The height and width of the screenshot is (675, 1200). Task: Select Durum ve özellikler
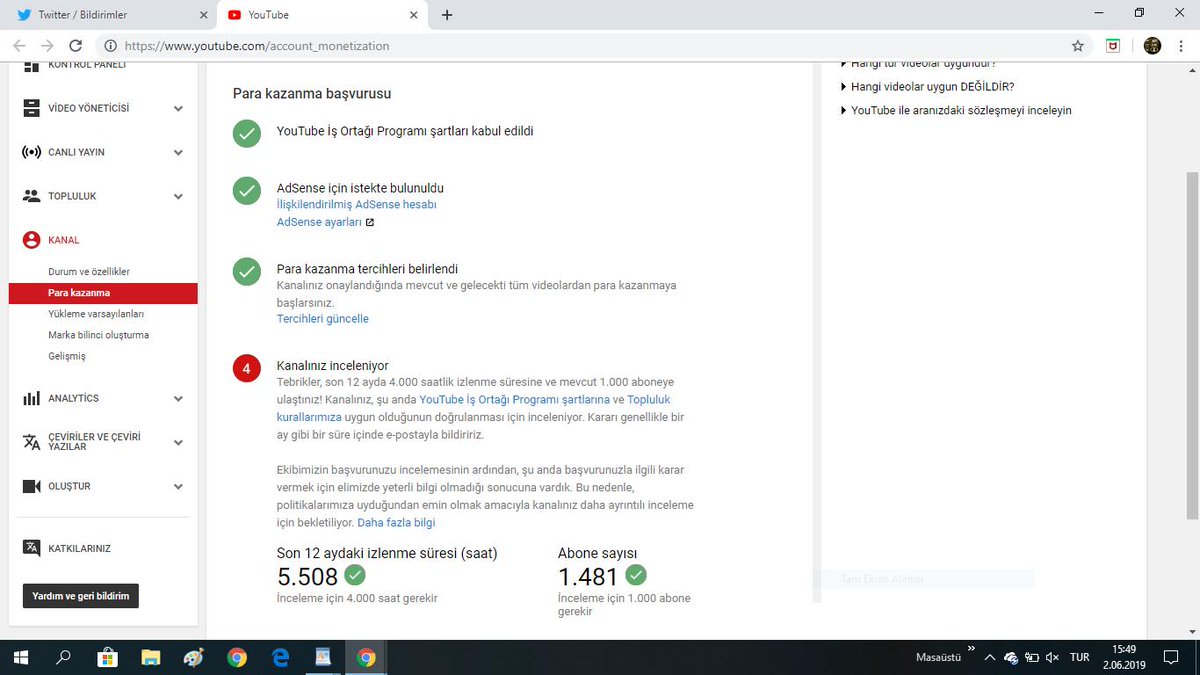click(x=89, y=272)
